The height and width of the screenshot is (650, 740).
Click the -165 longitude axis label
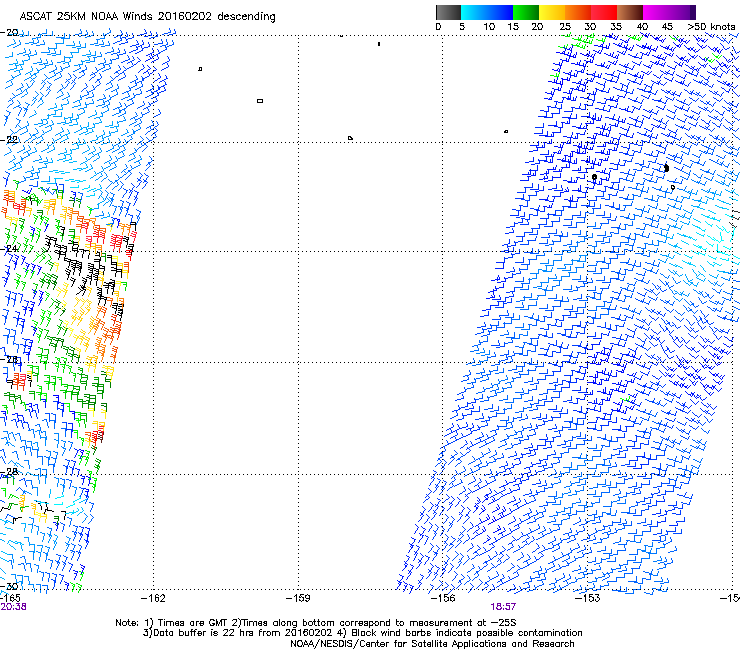point(10,598)
